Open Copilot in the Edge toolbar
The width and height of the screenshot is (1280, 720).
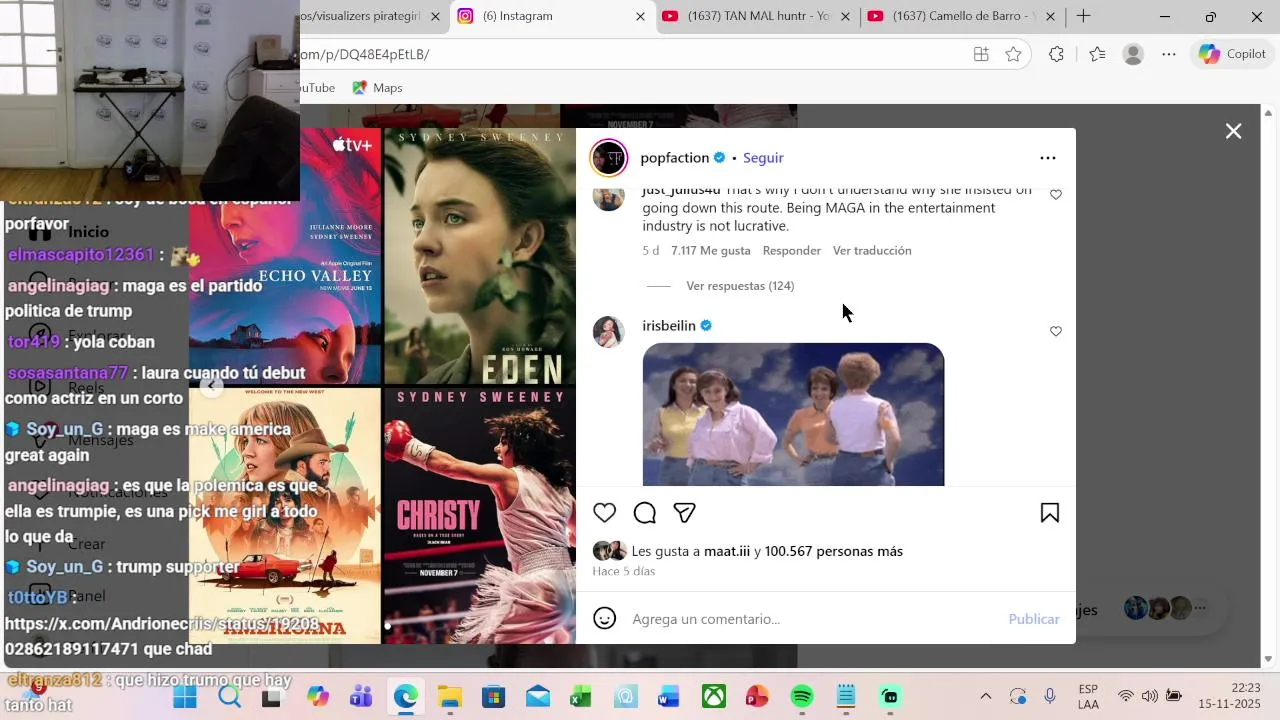(x=1233, y=54)
